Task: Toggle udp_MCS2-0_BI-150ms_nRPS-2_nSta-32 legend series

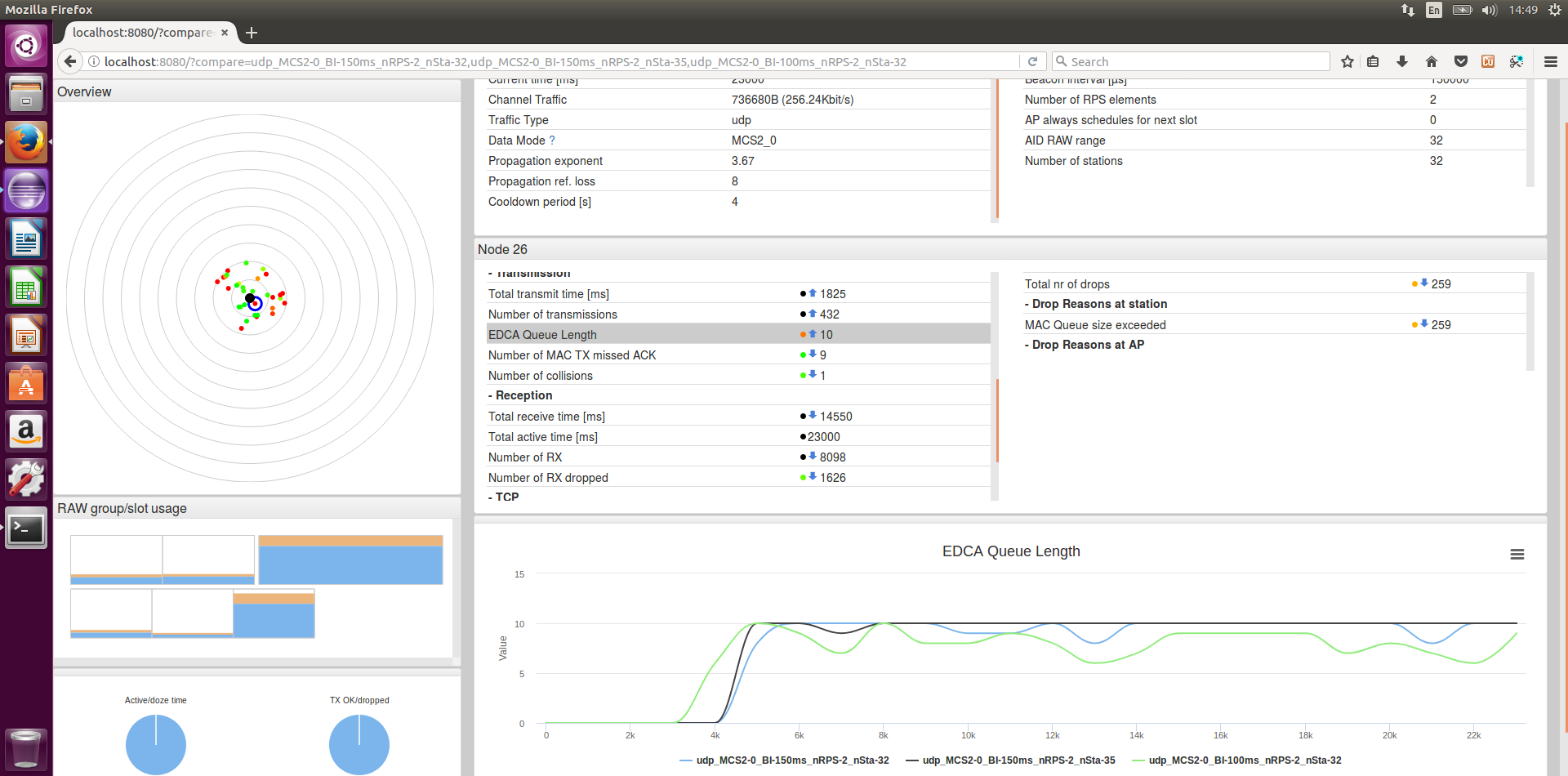Action: tap(784, 760)
